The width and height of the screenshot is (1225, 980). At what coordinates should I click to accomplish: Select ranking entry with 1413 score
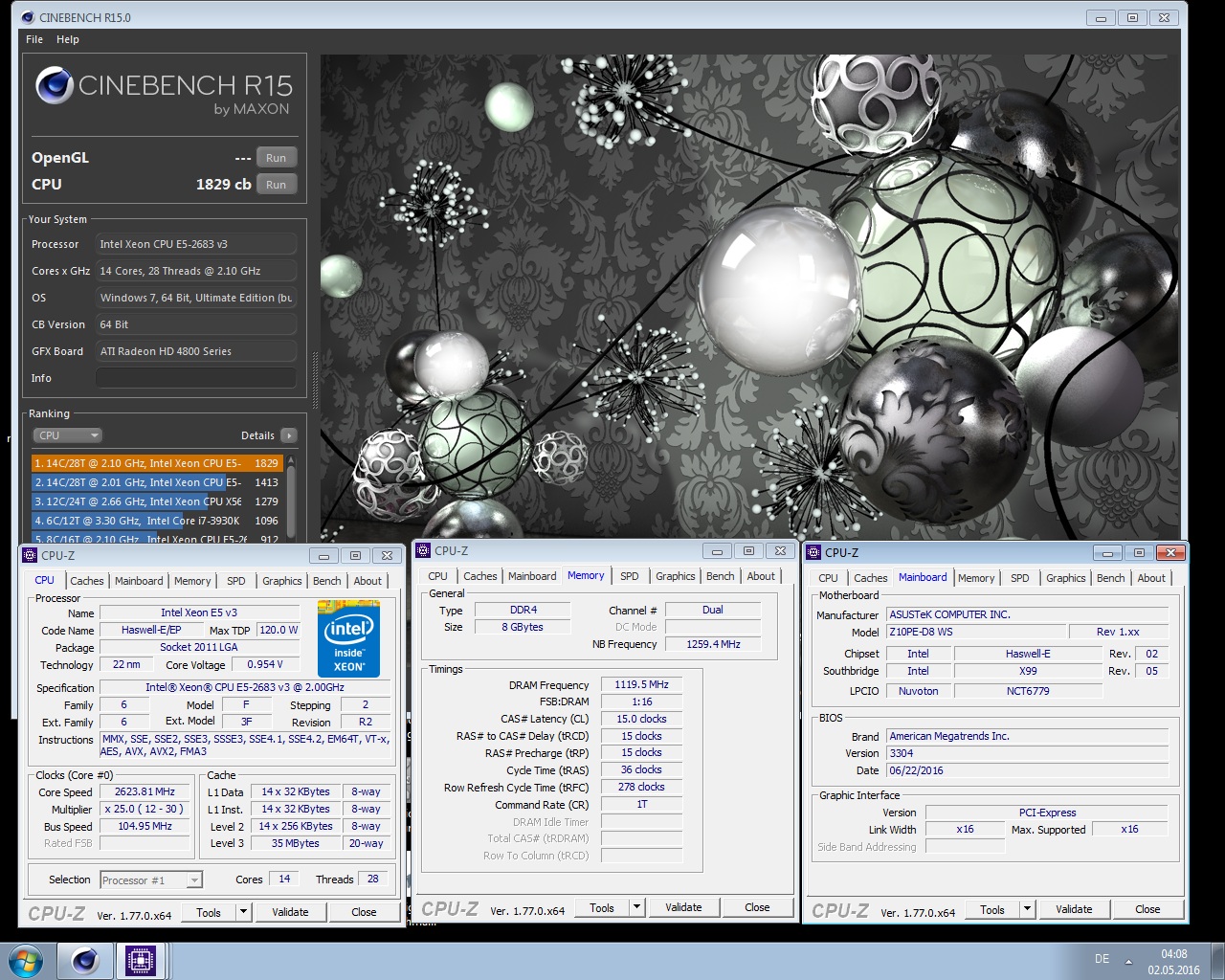tap(157, 482)
